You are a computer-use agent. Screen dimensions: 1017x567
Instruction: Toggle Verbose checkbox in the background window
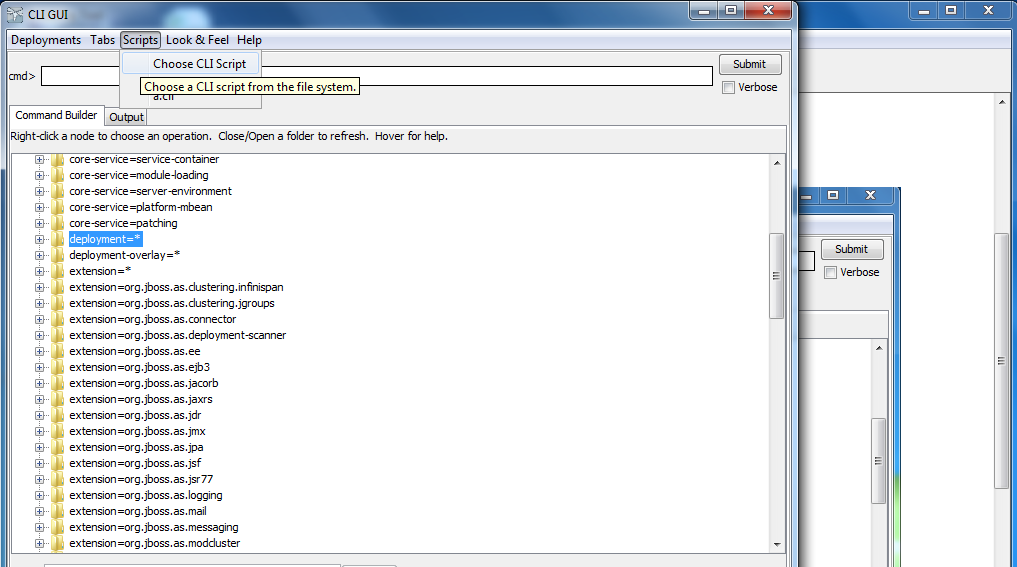[x=830, y=272]
